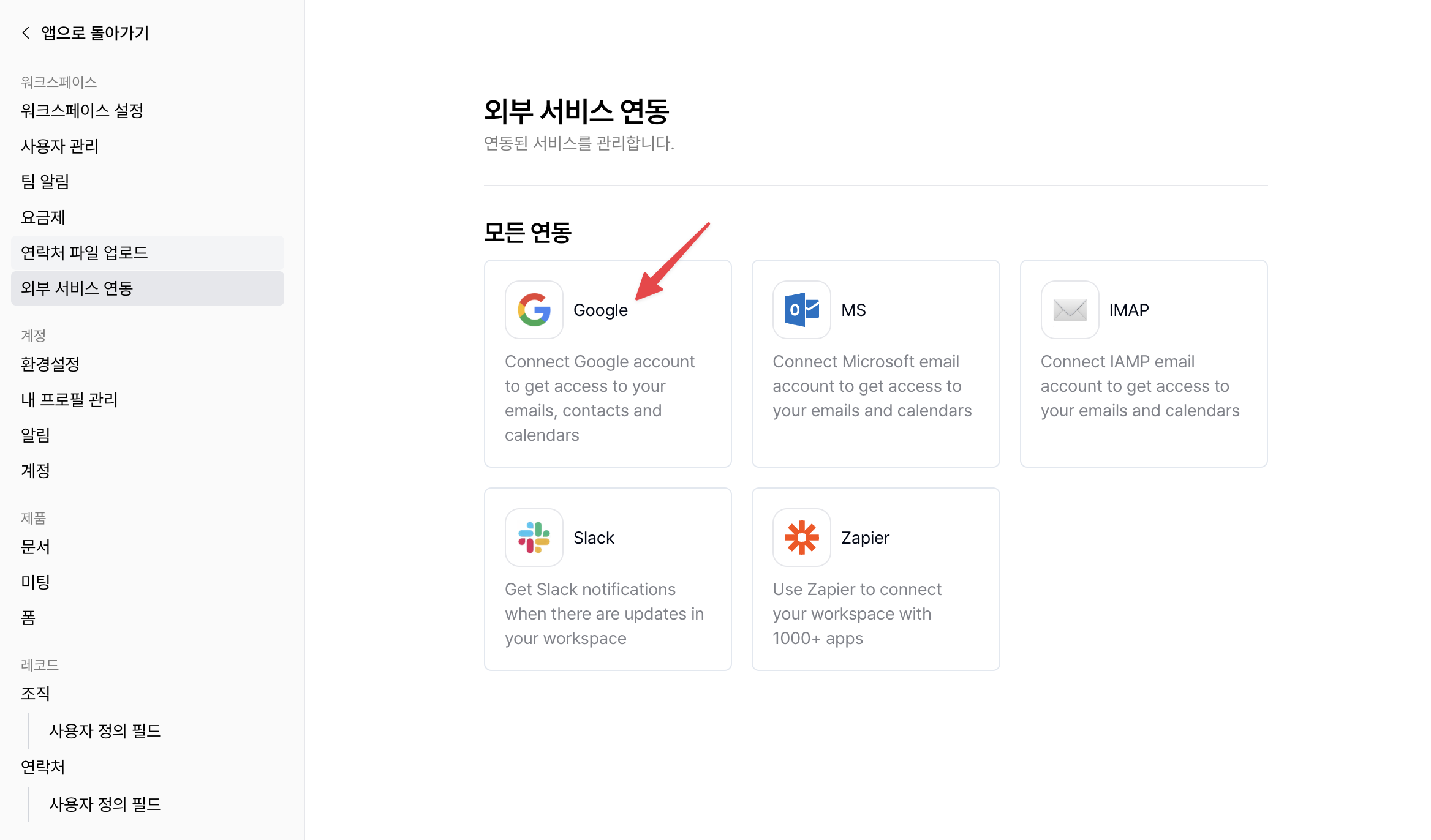Image resolution: width=1431 pixels, height=840 pixels.
Task: Click the back chevron next to 앱으로 돌아가기
Action: pos(25,32)
